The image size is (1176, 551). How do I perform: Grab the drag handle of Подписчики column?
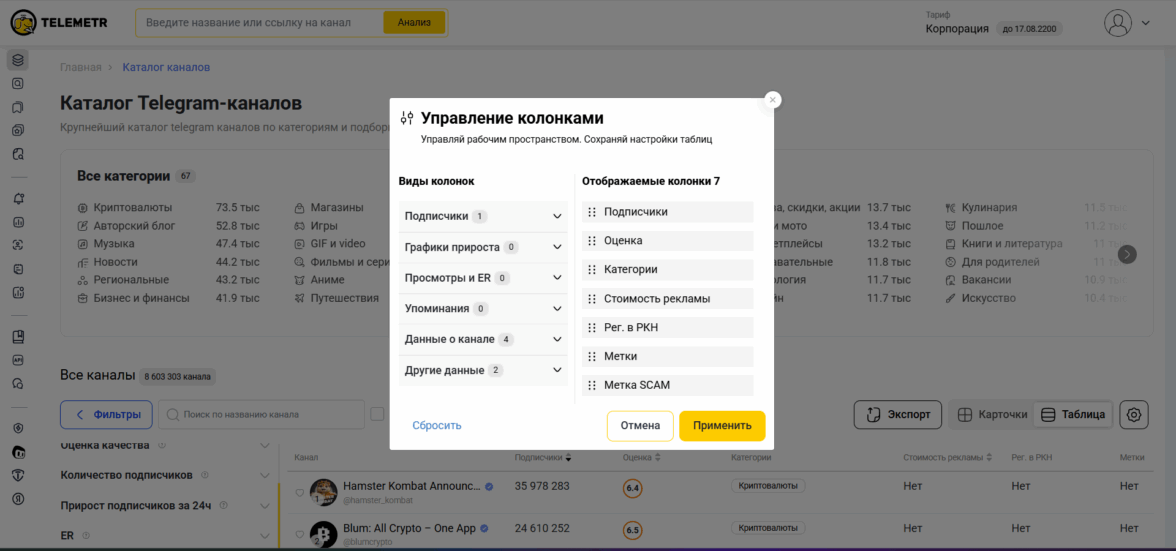pos(592,212)
